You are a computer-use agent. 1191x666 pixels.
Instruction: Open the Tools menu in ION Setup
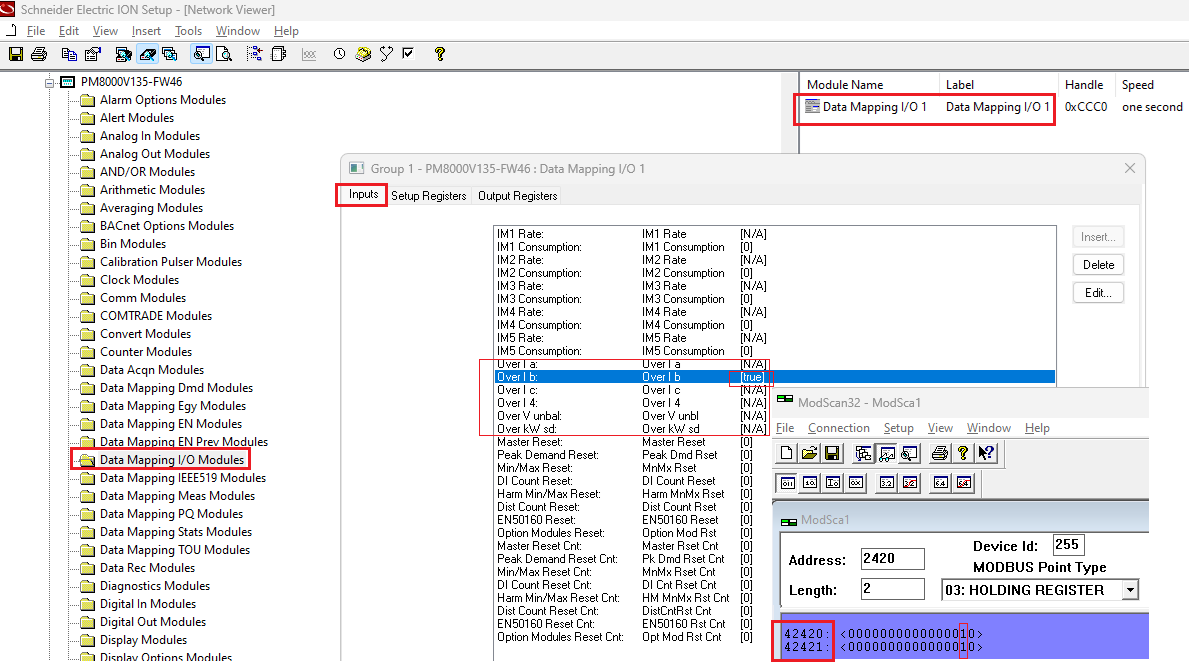pos(188,31)
